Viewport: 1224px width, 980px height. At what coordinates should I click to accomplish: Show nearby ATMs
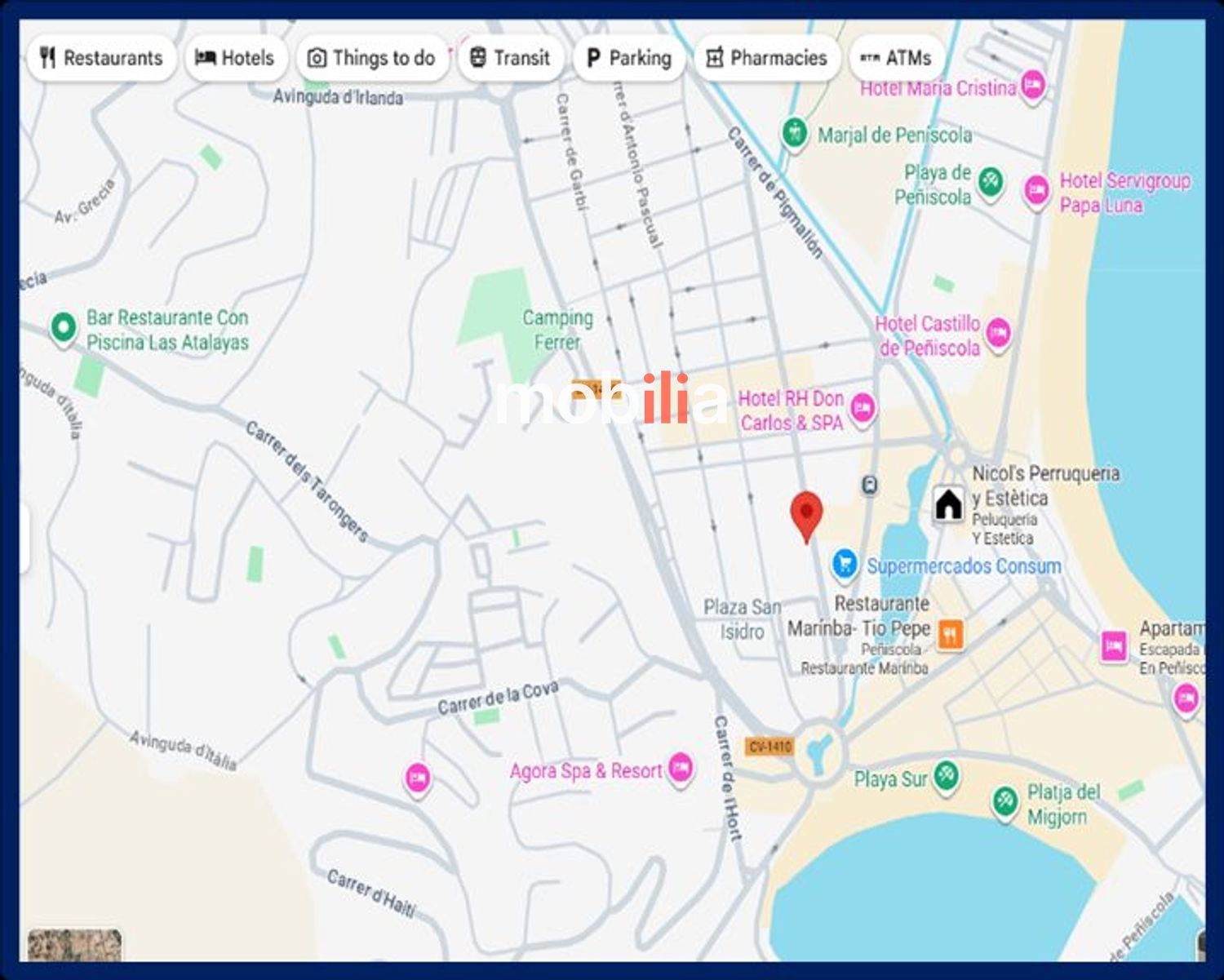tap(896, 58)
